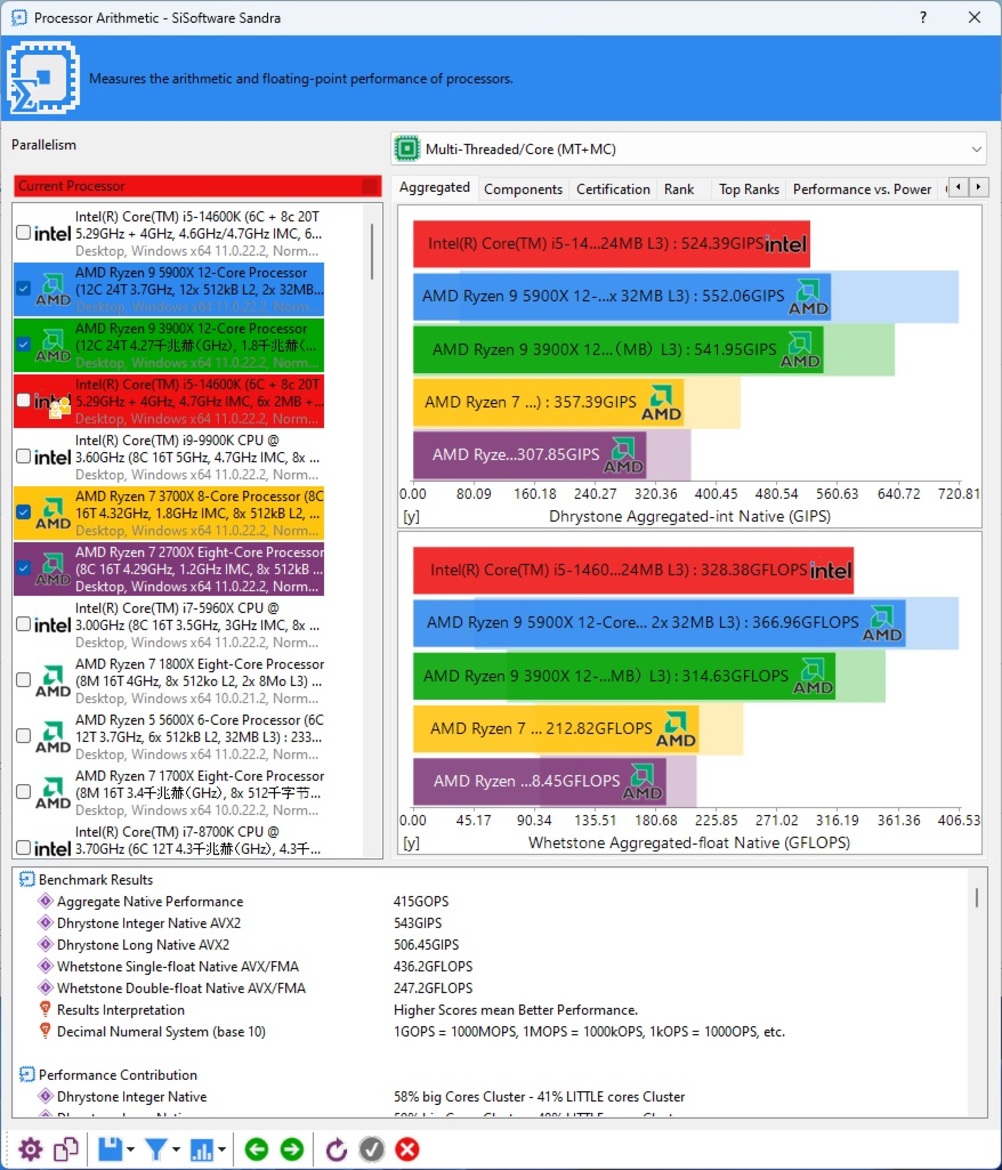
Task: Uncheck the AMD Ryzen 9 3900X processor
Action: [23, 344]
